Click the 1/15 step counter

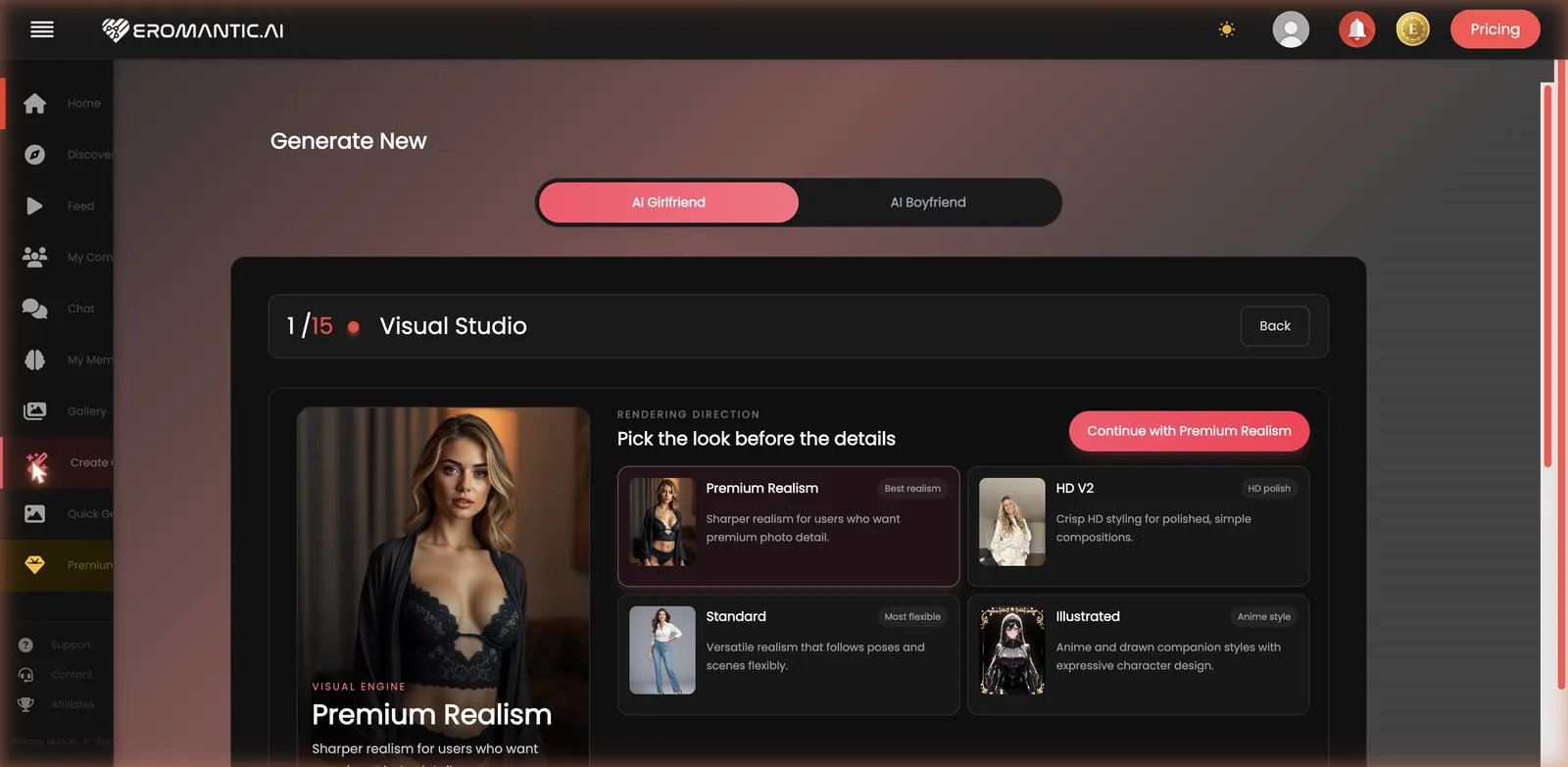coord(310,326)
